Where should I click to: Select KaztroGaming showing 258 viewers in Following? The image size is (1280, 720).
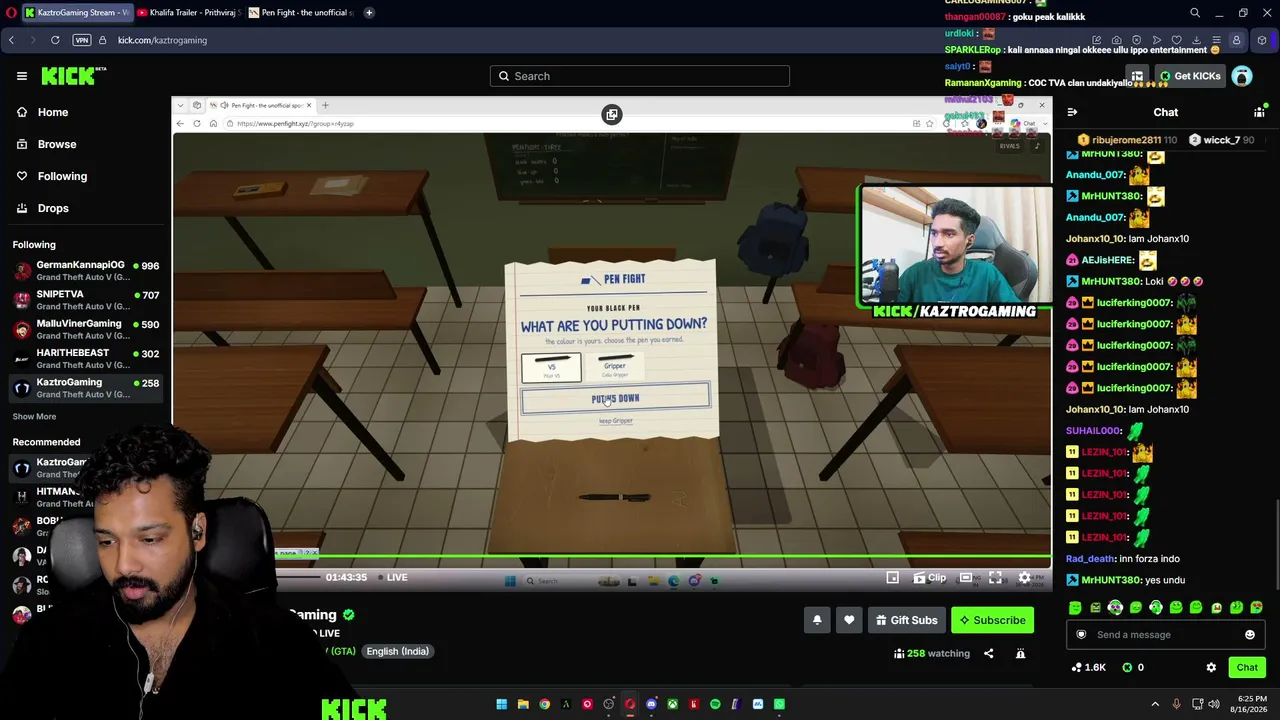pyautogui.click(x=85, y=388)
